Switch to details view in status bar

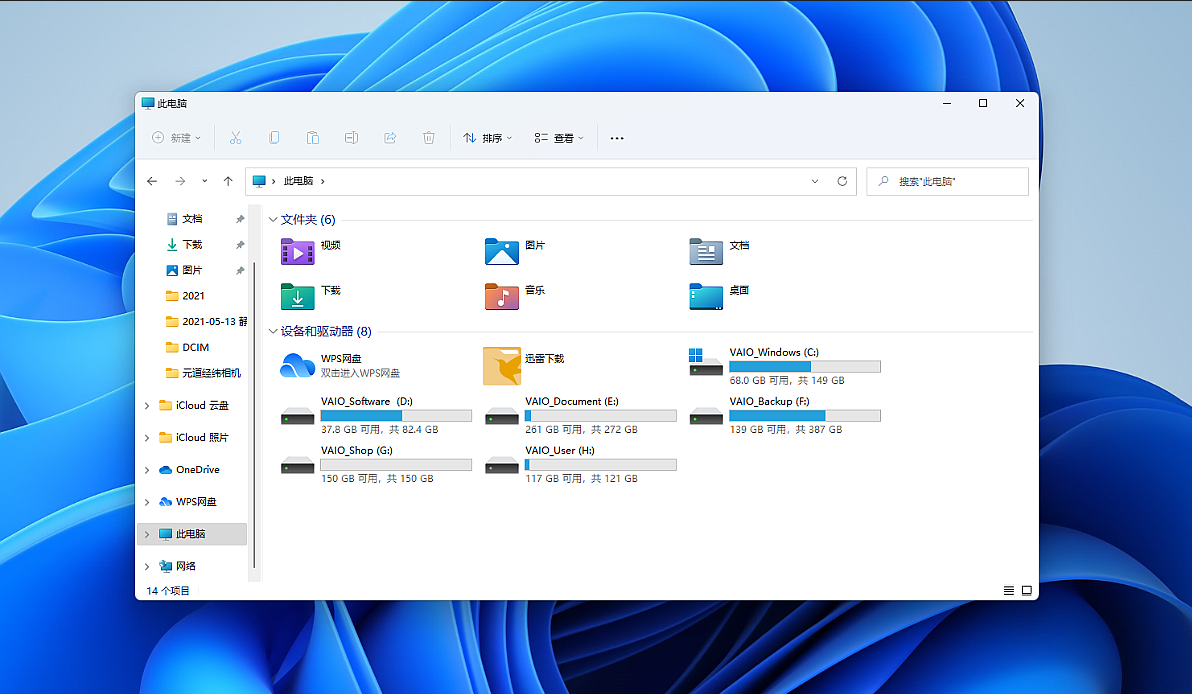tap(1009, 591)
